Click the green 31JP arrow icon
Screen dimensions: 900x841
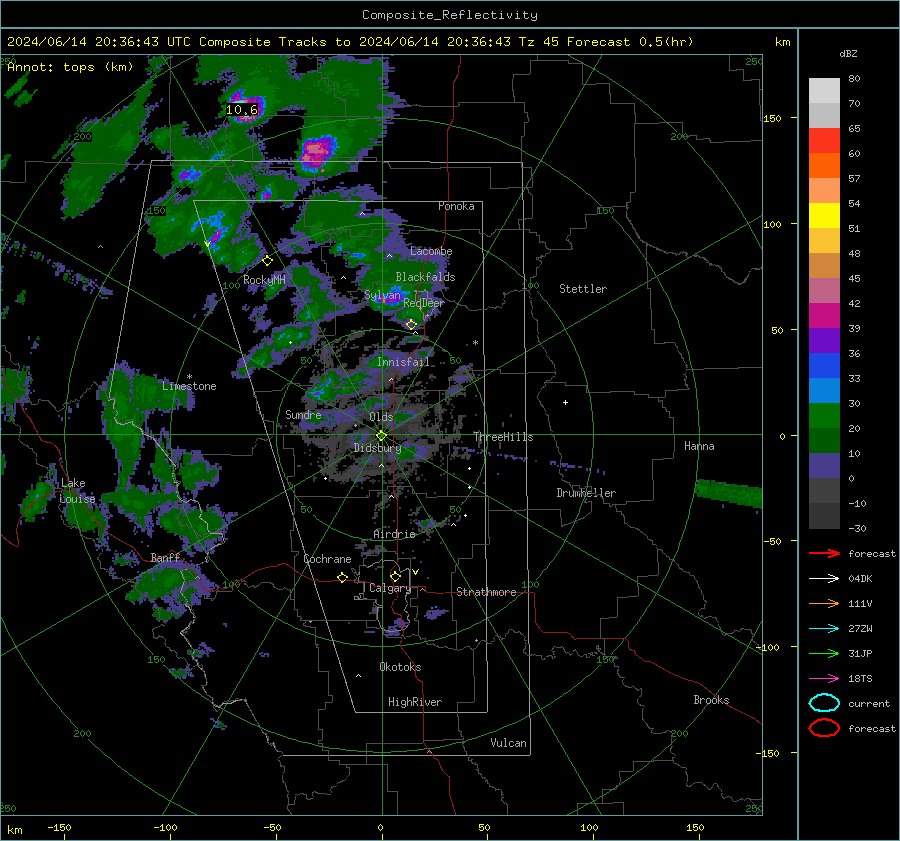click(x=824, y=653)
